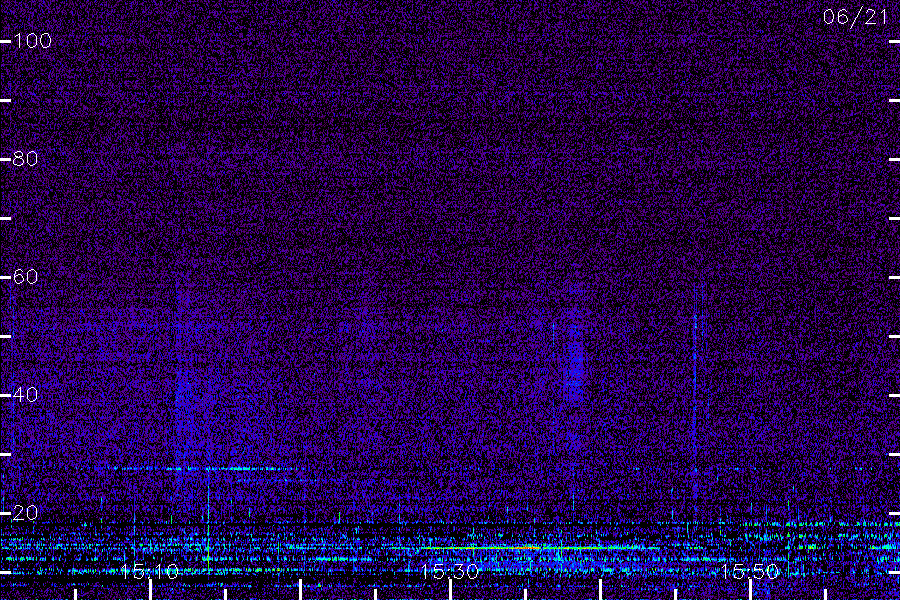Screen dimensions: 900x600
Task: Select the 15:10 time axis label
Action: click(150, 571)
